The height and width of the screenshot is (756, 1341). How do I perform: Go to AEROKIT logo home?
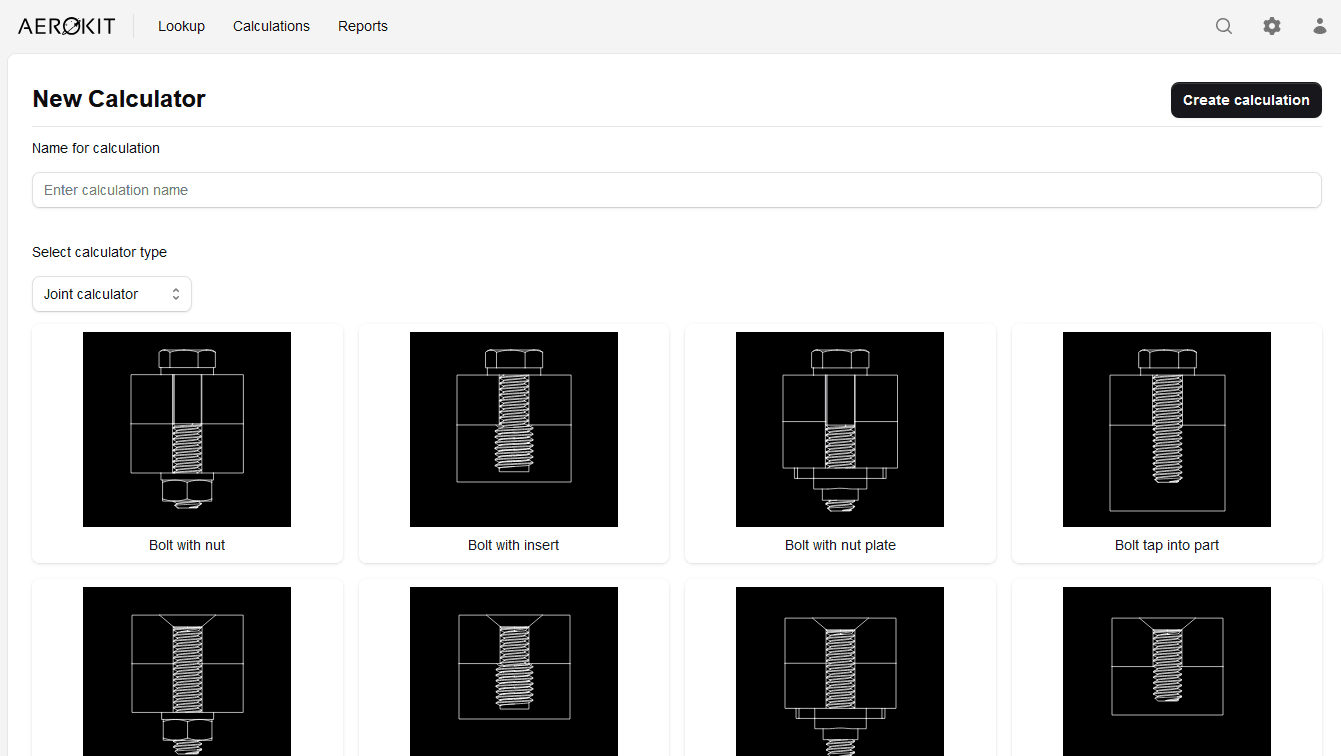66,26
